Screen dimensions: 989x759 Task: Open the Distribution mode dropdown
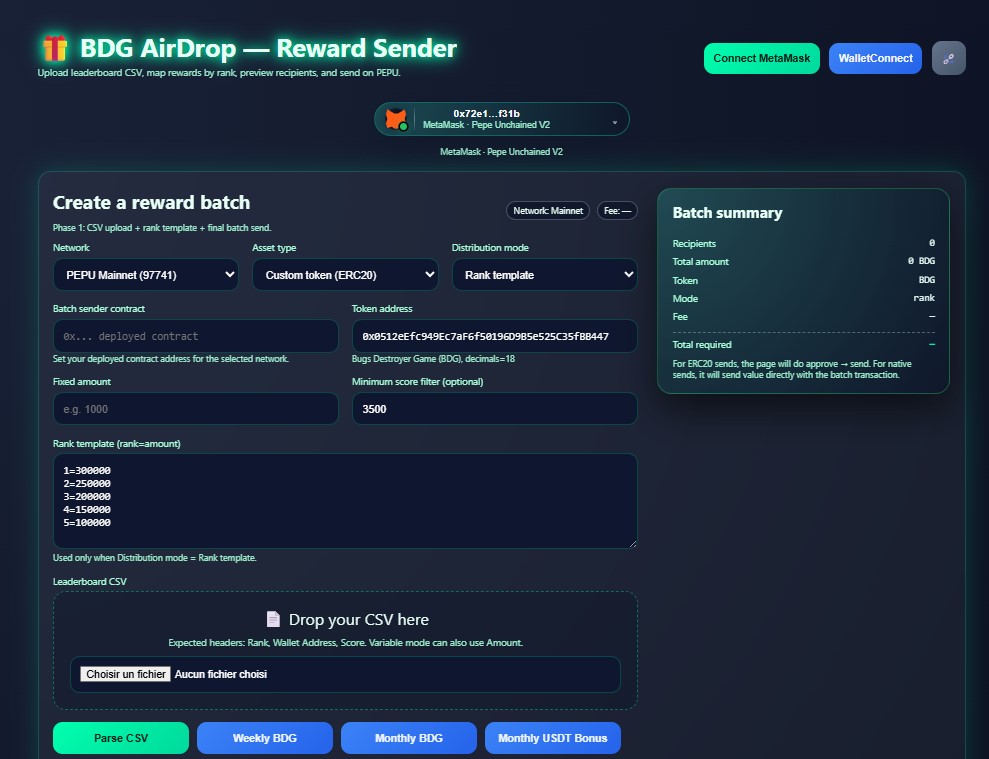(x=544, y=274)
